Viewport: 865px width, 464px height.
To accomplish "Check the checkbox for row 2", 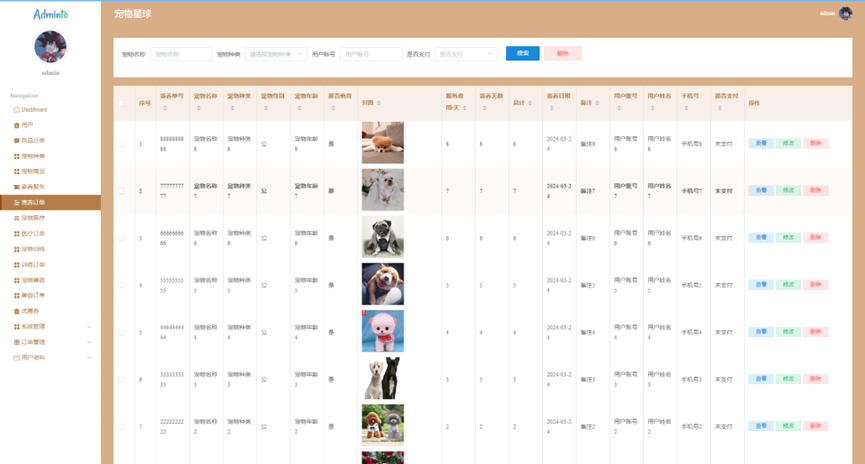I will coord(121,191).
